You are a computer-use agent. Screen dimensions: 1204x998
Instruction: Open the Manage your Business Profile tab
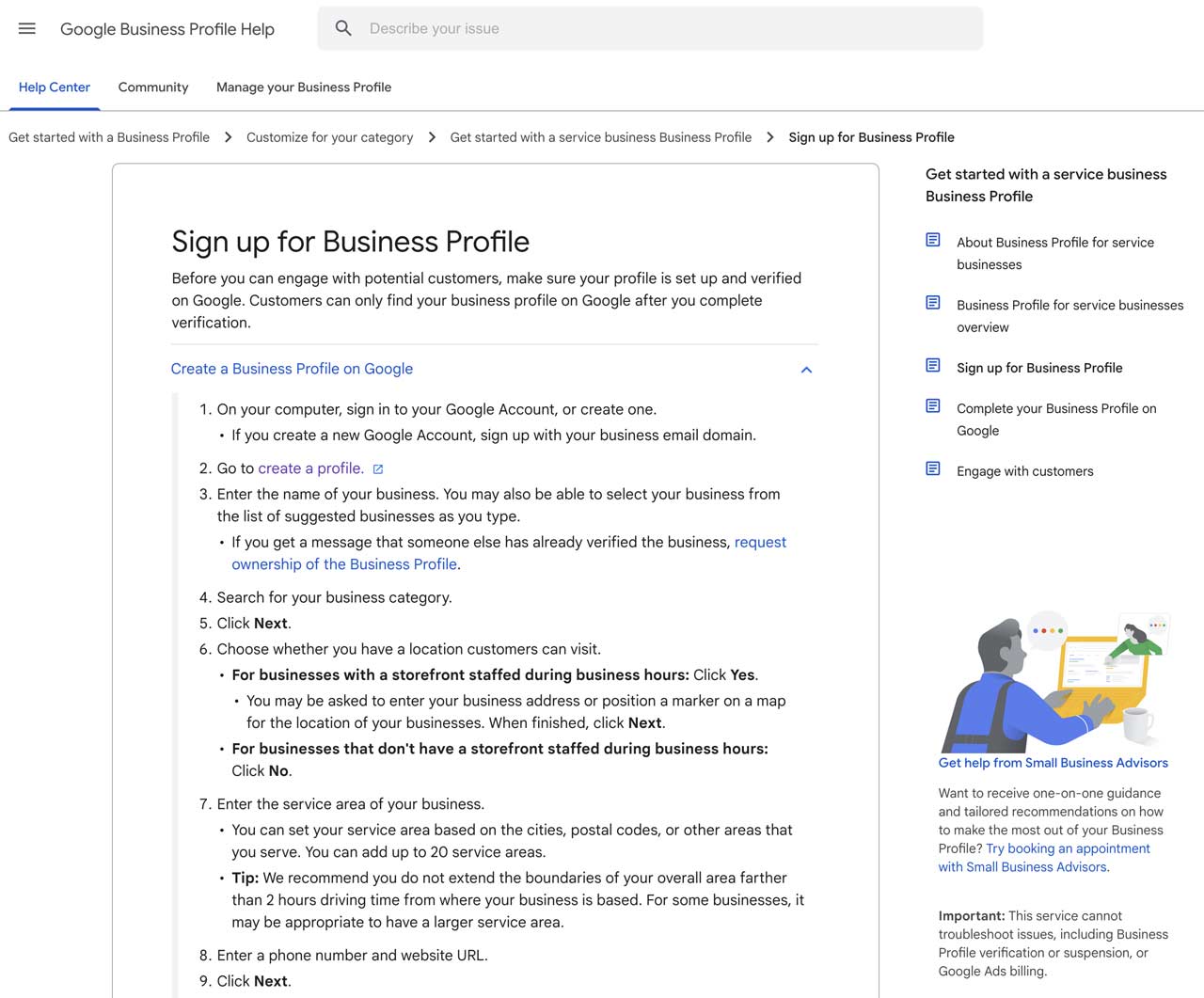(x=303, y=87)
